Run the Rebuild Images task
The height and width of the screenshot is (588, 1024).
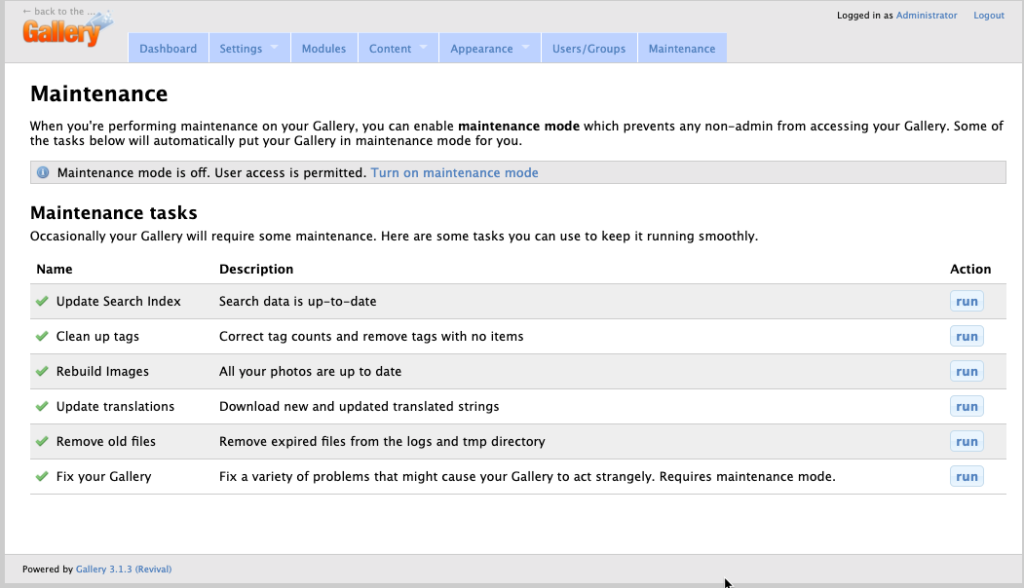[x=966, y=371]
